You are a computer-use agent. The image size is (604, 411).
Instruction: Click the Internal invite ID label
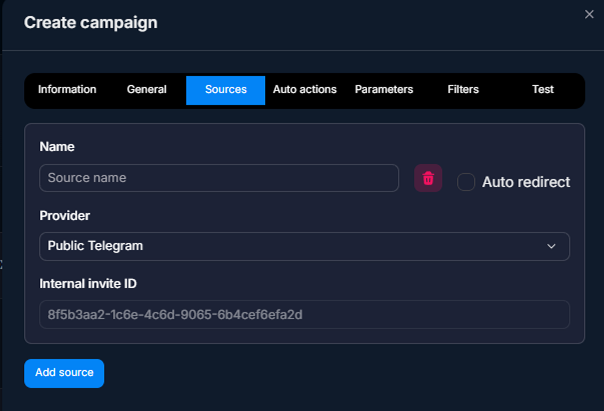(88, 284)
